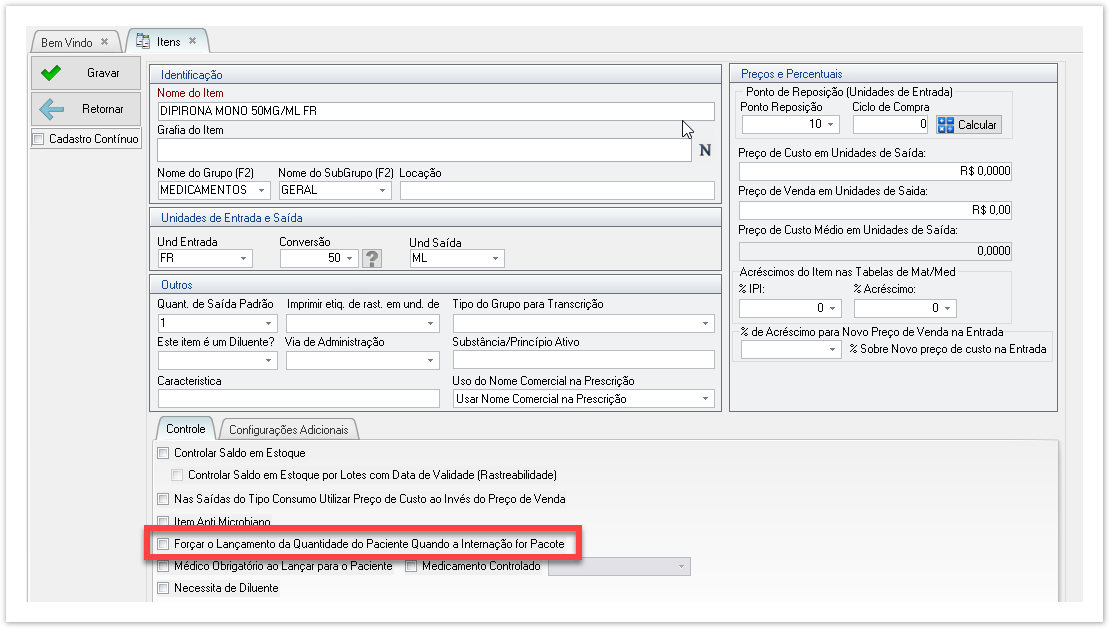
Task: Select the Bem Vindo tab
Action: point(66,43)
